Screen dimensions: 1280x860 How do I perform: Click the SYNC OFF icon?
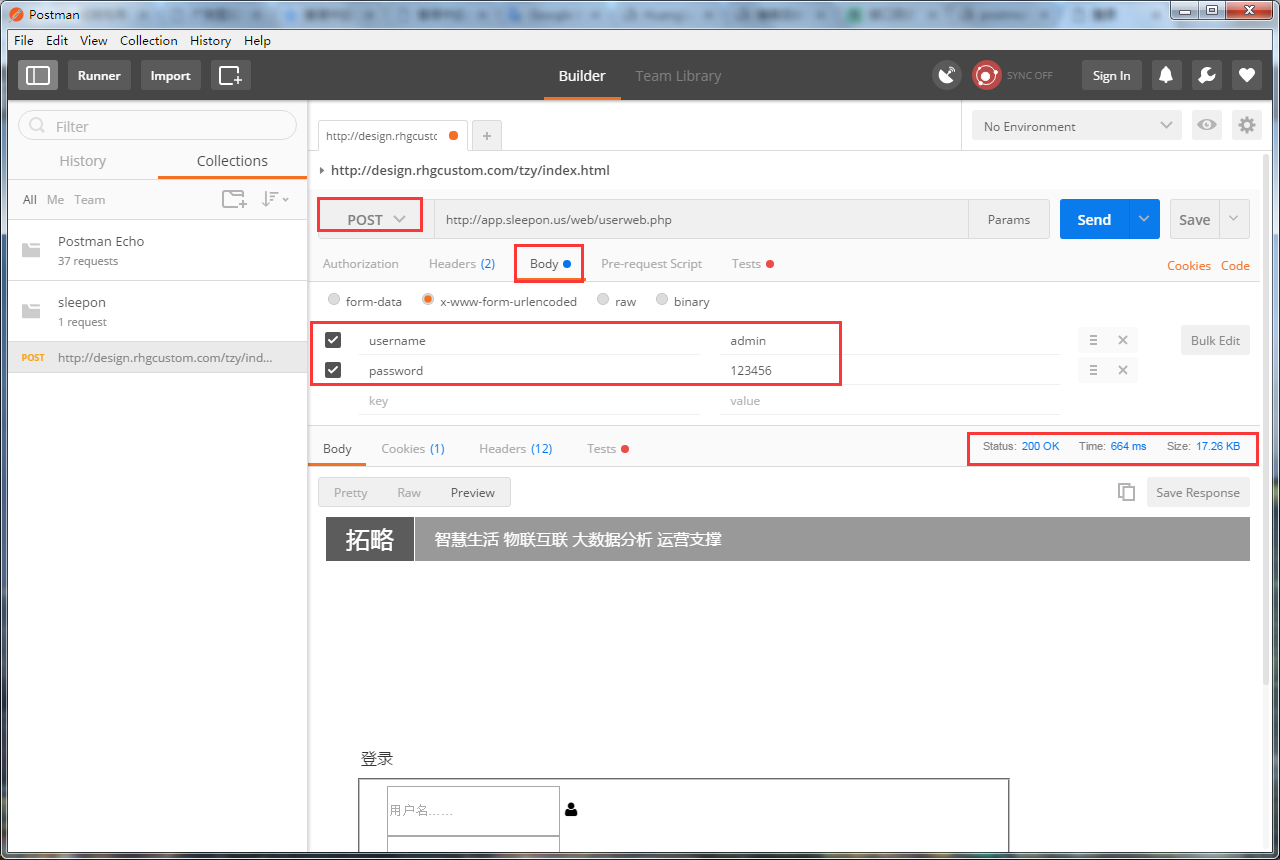point(987,75)
